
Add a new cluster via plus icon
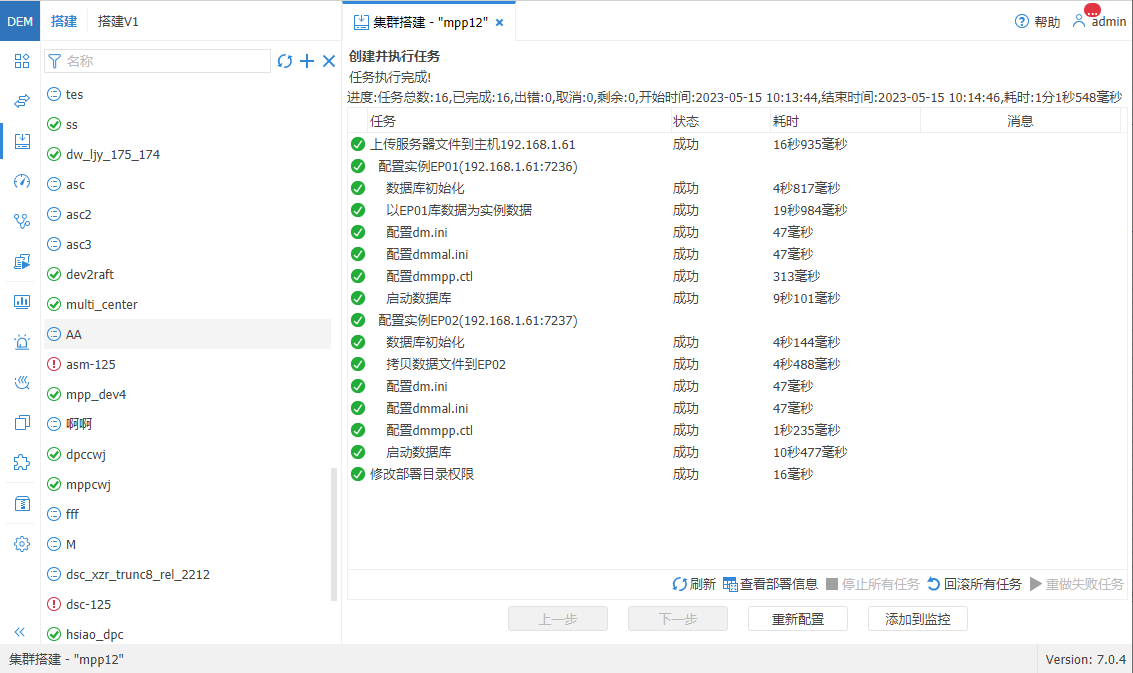click(307, 61)
